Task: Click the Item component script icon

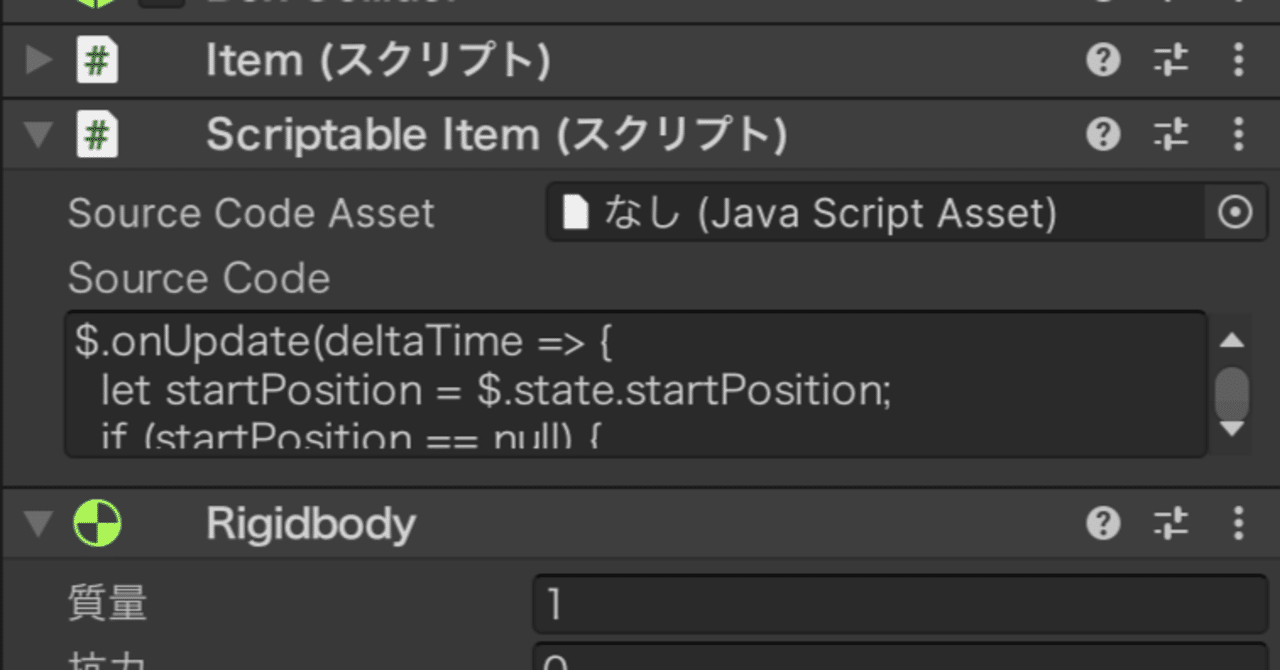Action: tap(97, 61)
